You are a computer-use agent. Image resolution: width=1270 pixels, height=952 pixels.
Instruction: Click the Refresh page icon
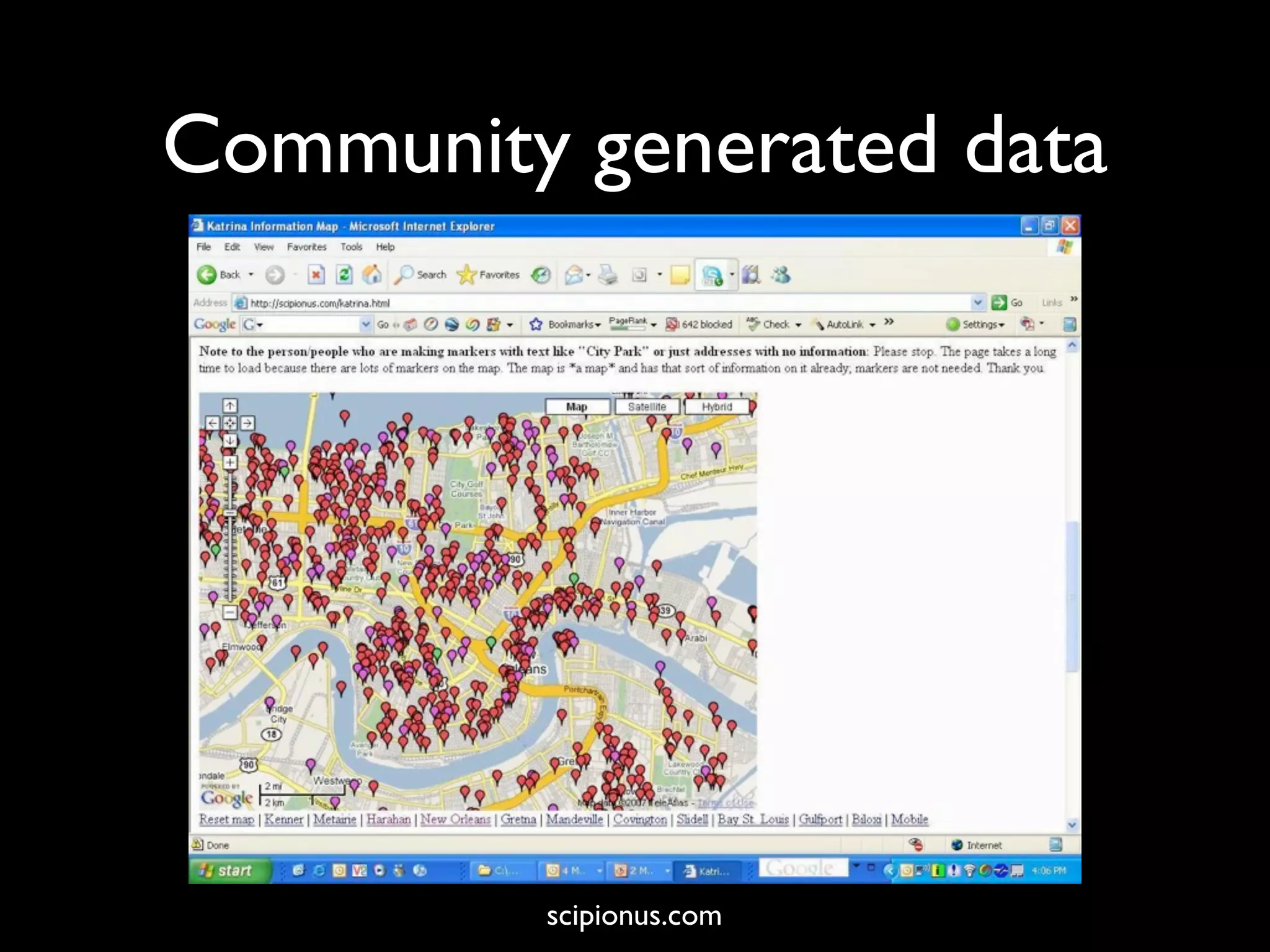pos(344,275)
